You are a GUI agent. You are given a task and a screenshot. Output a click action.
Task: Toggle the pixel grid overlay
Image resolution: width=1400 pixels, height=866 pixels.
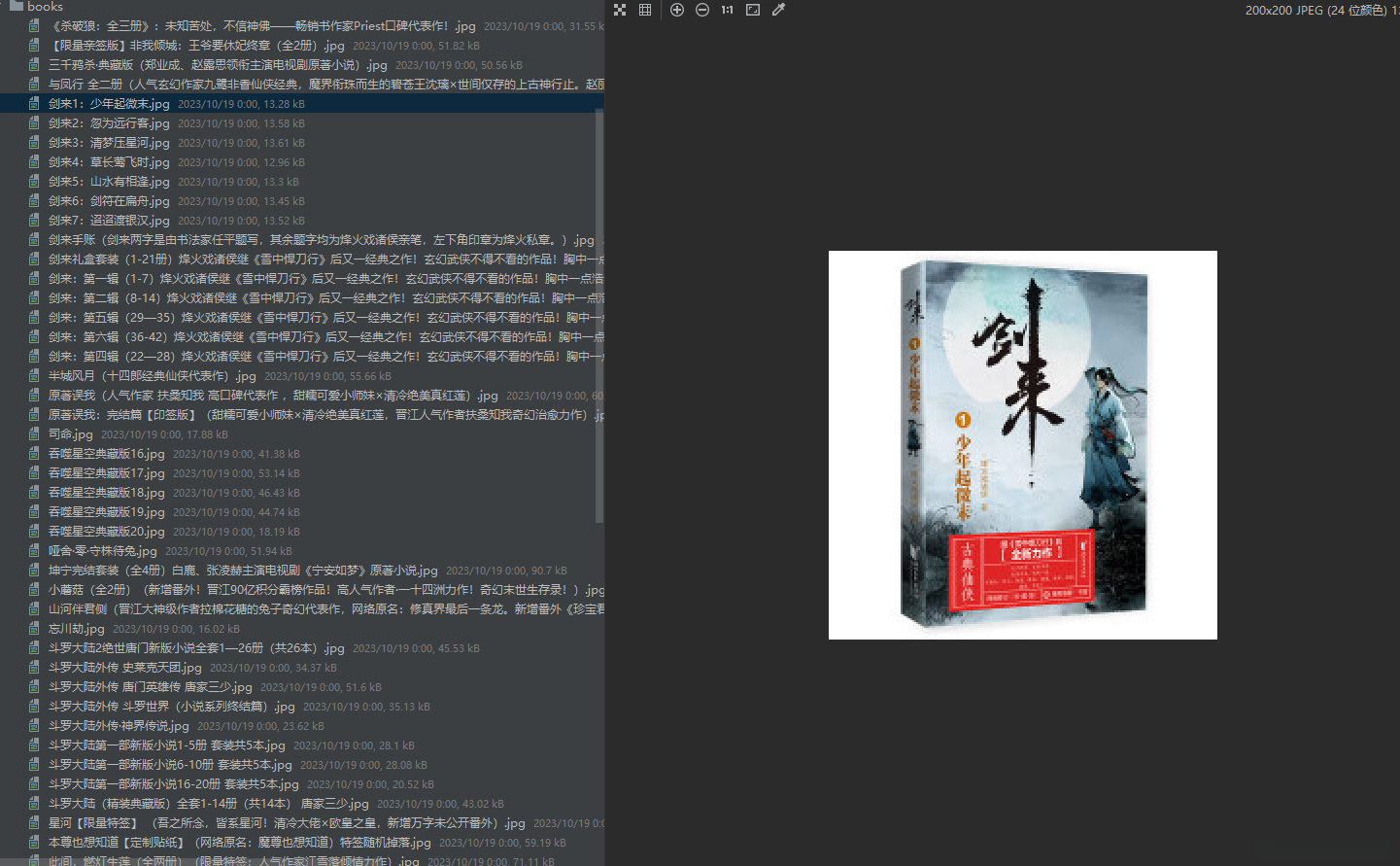(x=645, y=10)
